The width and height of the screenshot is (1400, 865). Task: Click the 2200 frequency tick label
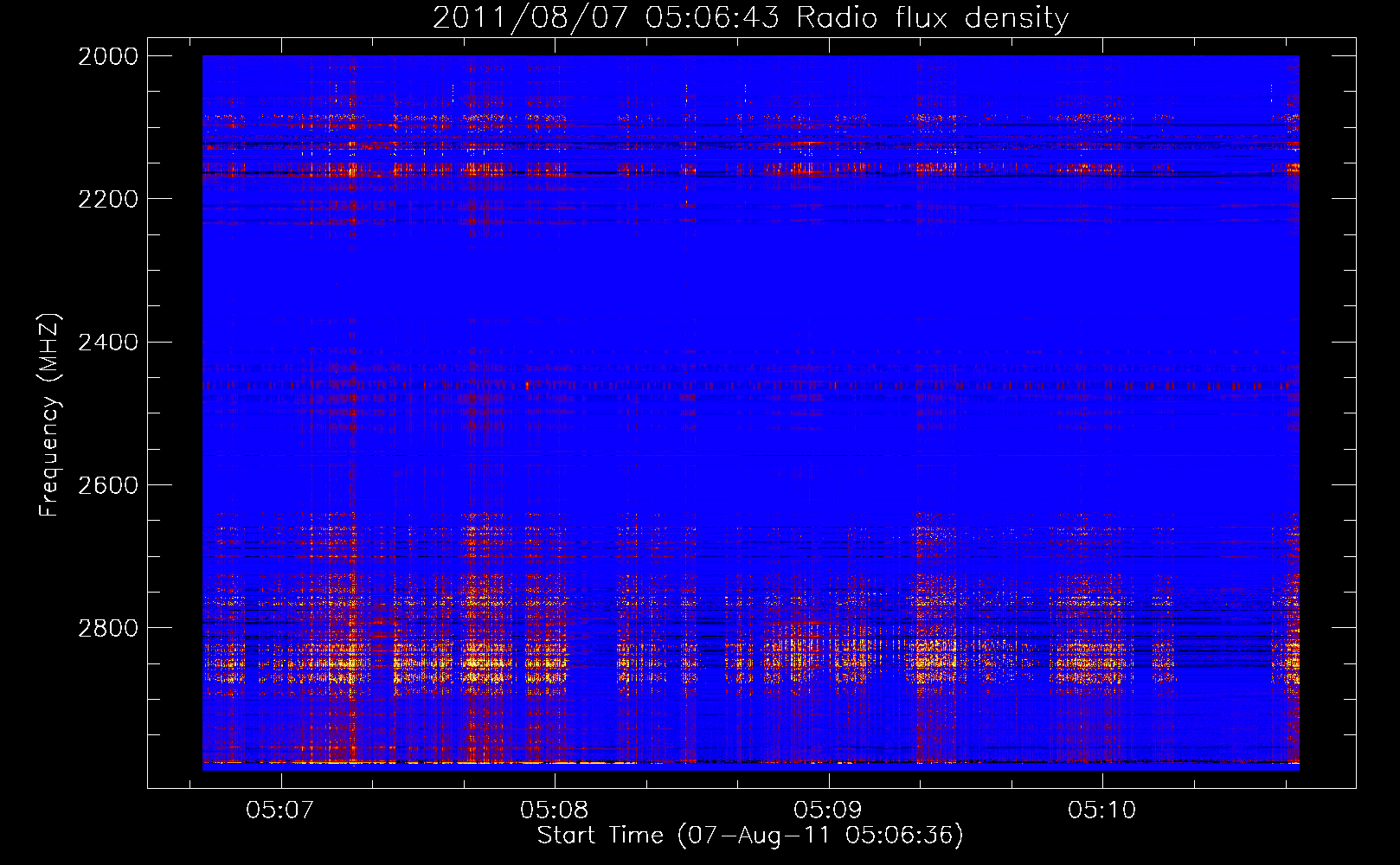coord(108,199)
